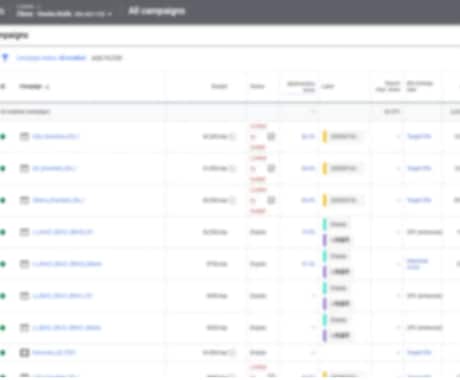Open the second campaign name link
The width and height of the screenshot is (460, 380).
pyautogui.click(x=54, y=168)
